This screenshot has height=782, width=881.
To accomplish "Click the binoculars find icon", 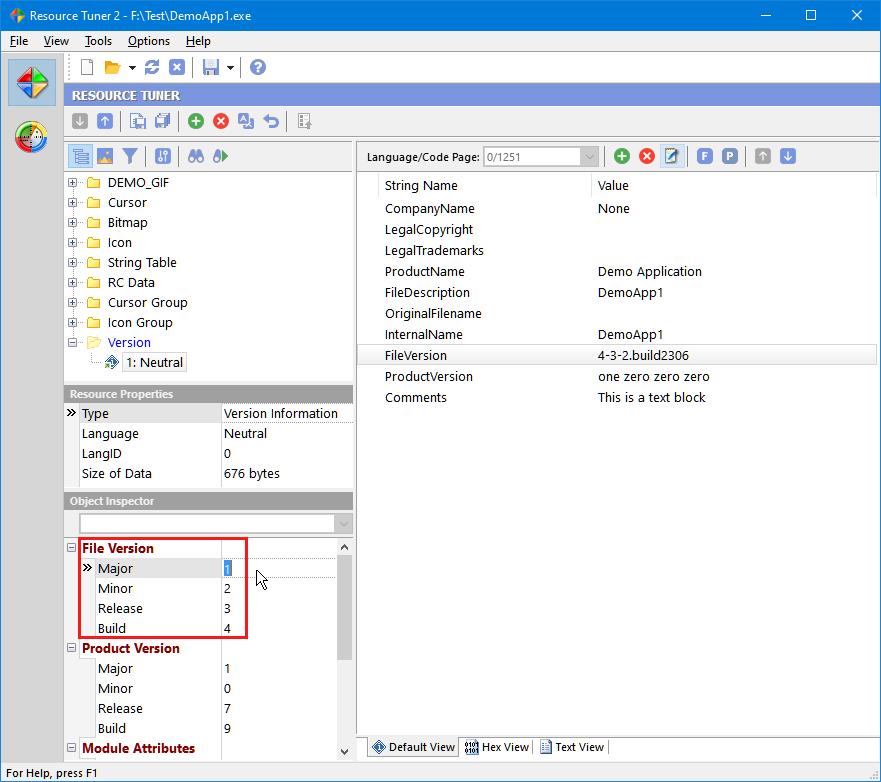I will coord(196,156).
